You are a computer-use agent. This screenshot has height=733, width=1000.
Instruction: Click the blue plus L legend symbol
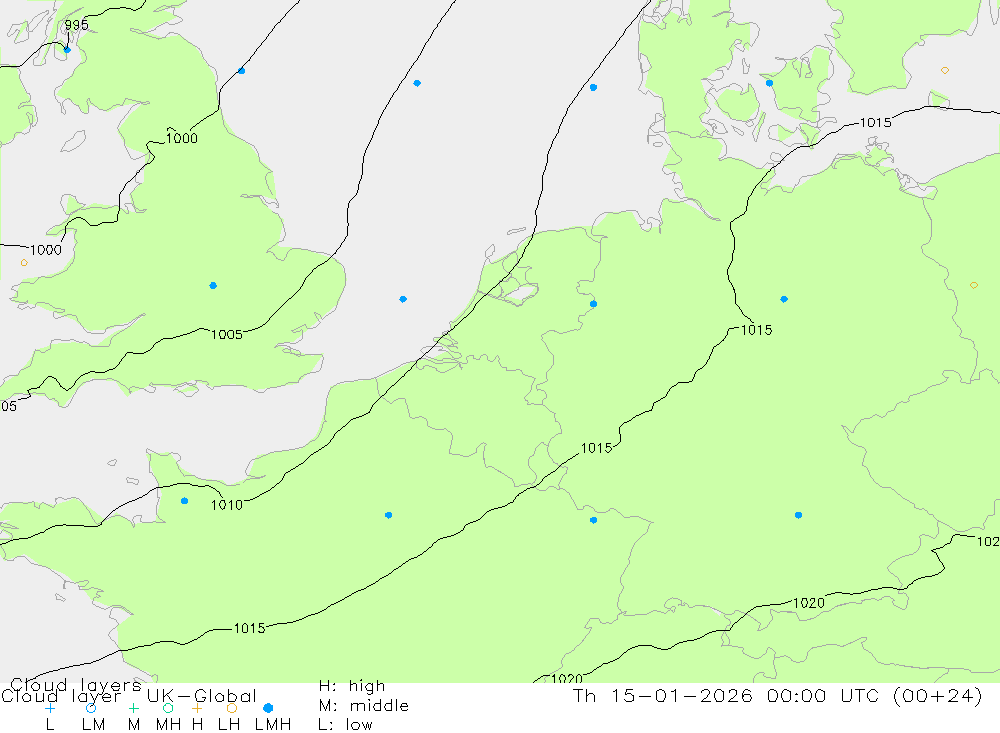coord(50,708)
